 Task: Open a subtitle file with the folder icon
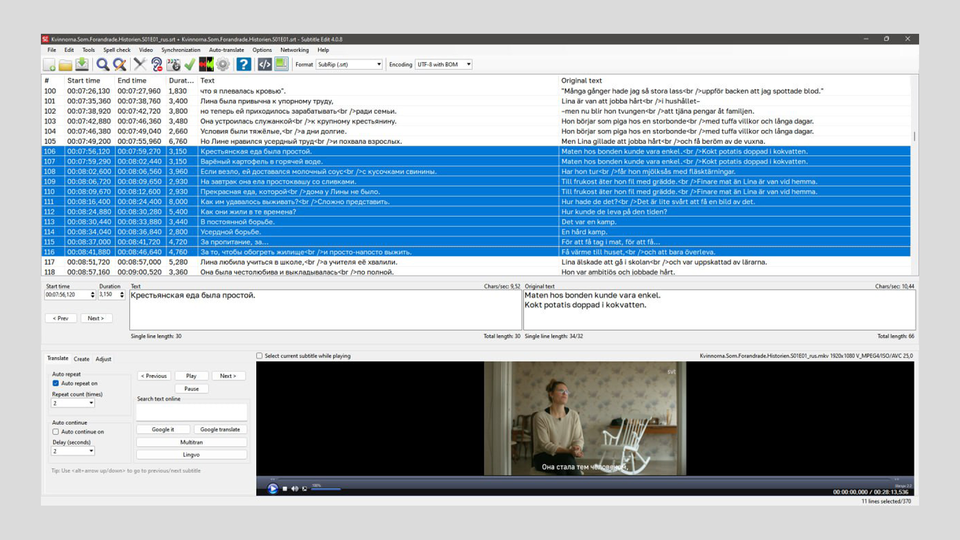click(x=66, y=64)
